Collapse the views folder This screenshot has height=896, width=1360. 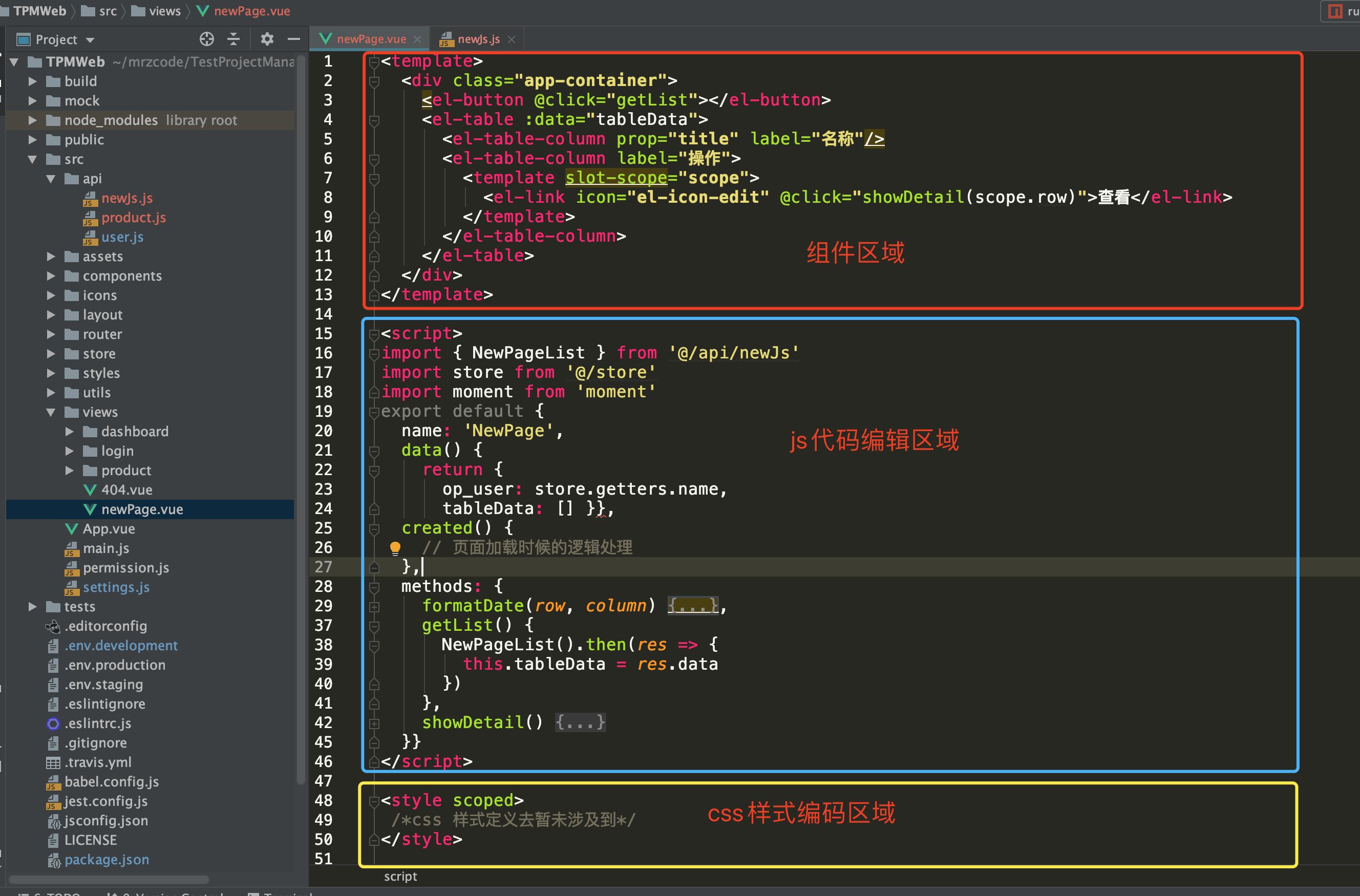(51, 412)
